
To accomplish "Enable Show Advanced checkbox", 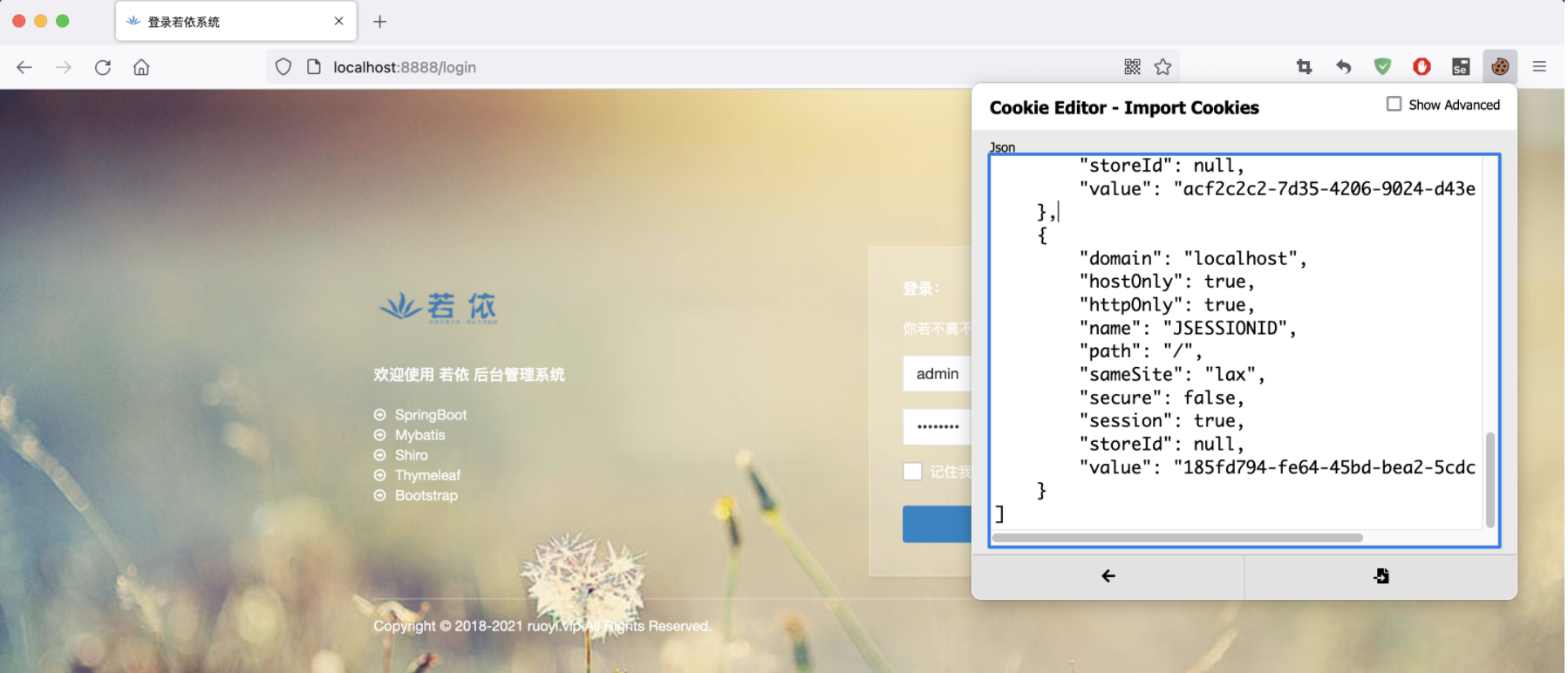I will 1394,104.
